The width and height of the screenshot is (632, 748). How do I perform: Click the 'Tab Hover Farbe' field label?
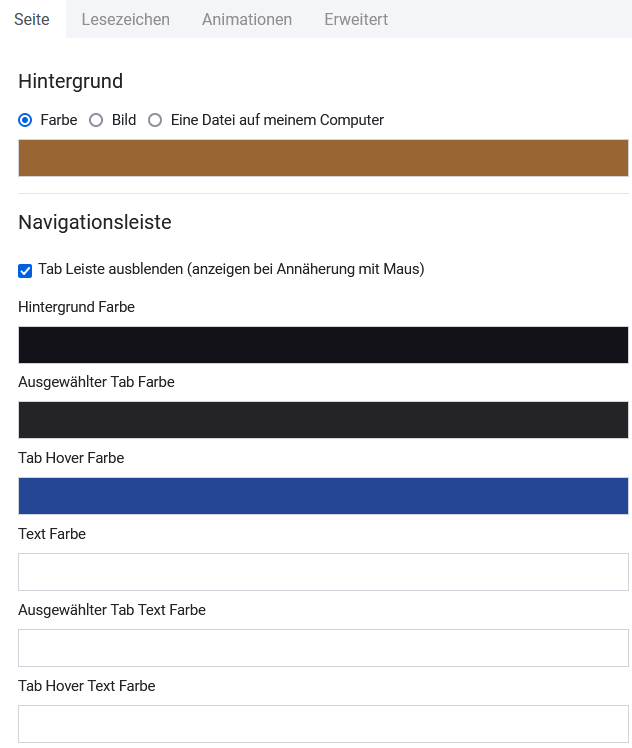coord(71,458)
